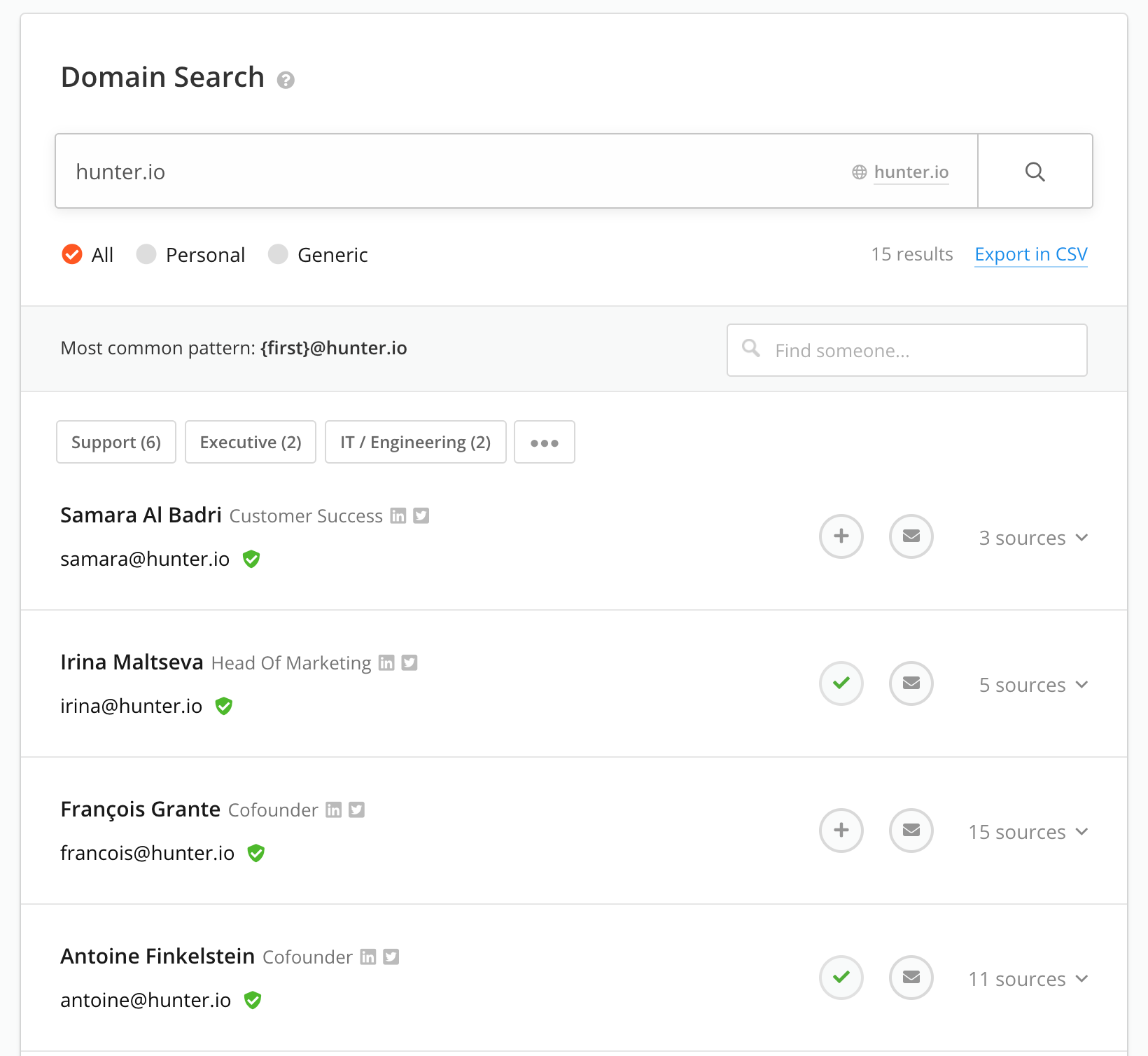Filter by Support (6) department

tap(116, 442)
